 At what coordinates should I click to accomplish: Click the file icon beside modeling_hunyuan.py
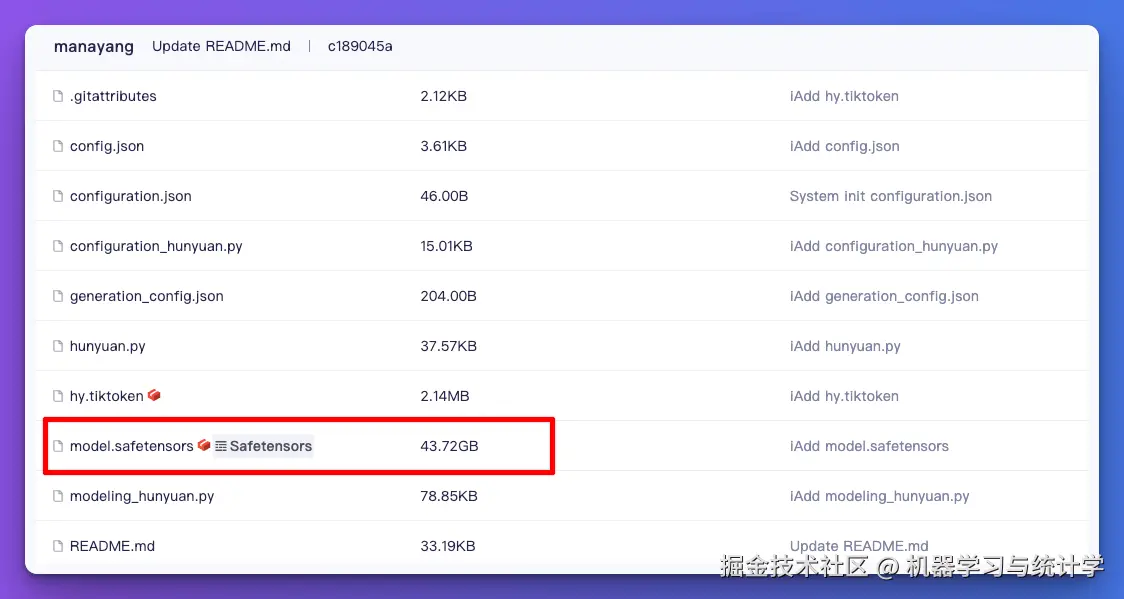(57, 496)
